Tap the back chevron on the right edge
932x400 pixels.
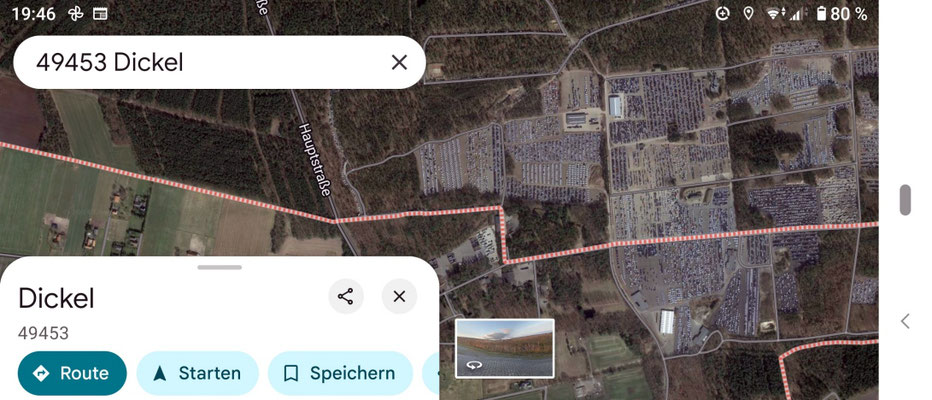click(x=905, y=322)
